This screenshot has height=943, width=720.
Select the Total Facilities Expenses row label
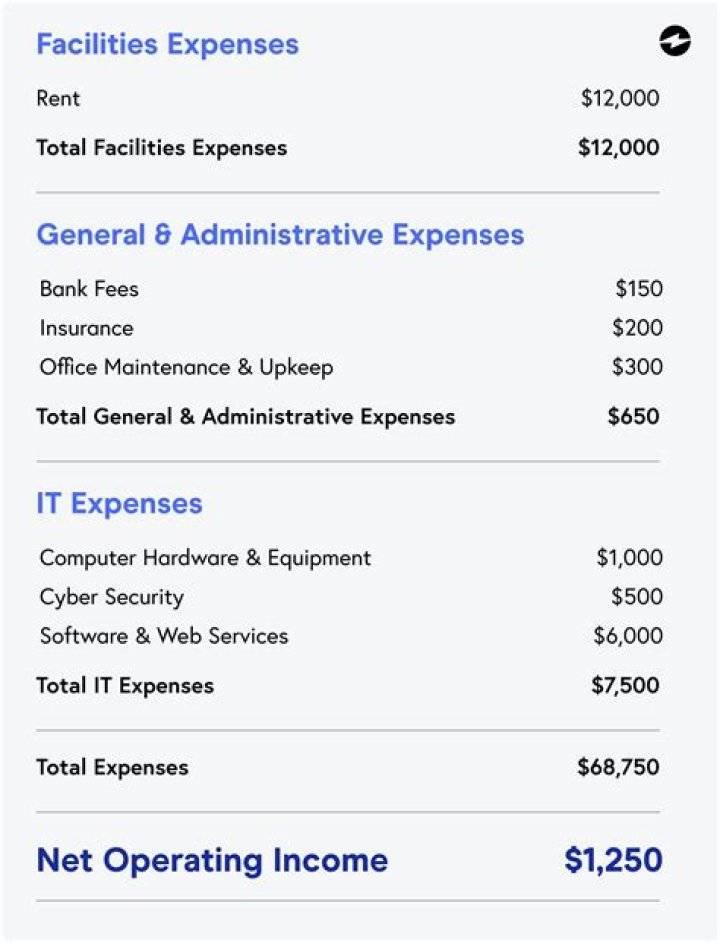tap(161, 148)
